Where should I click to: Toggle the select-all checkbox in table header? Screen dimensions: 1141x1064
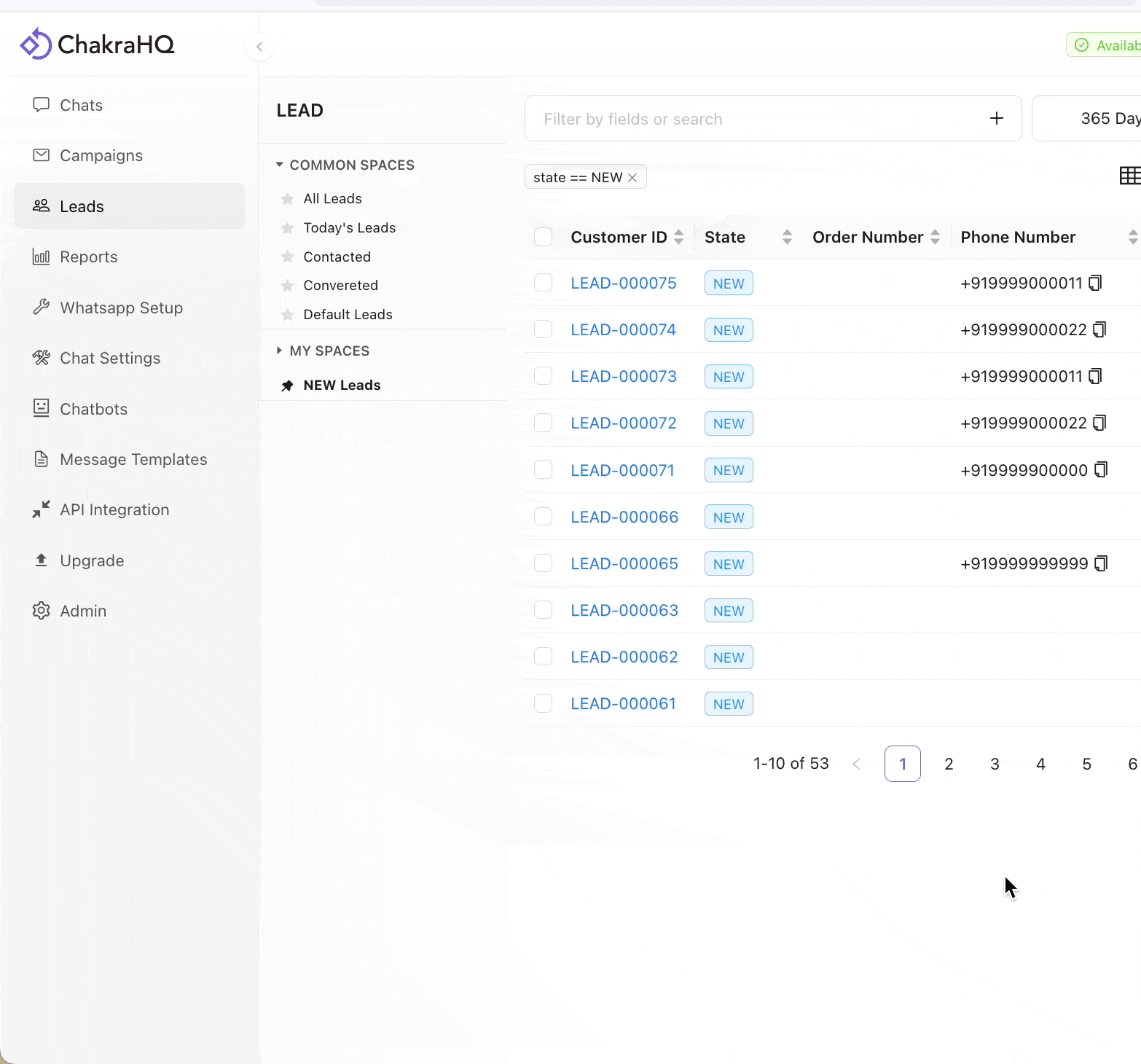(x=544, y=237)
